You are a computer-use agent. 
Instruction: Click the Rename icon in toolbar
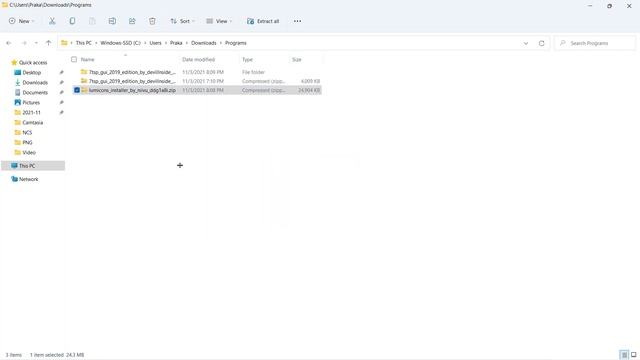pyautogui.click(x=112, y=21)
